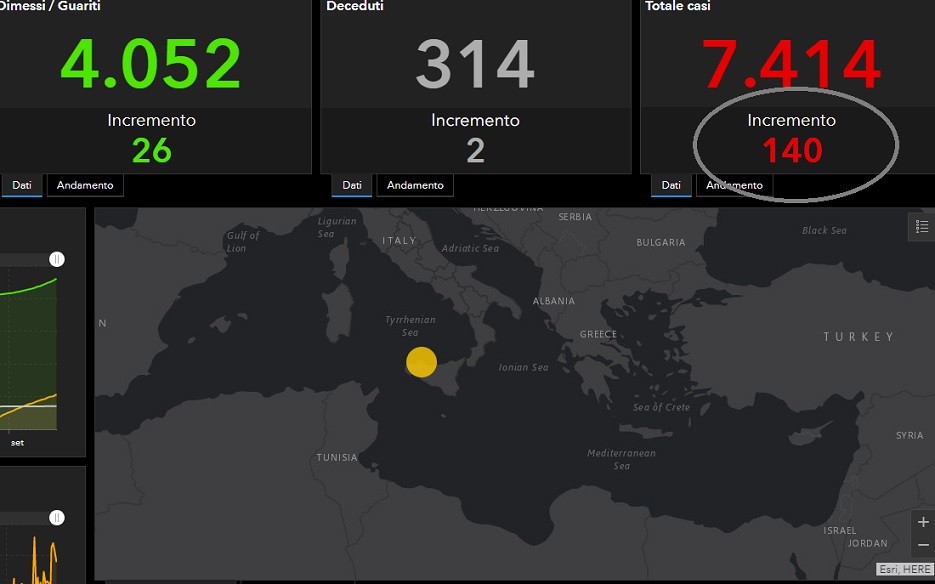Show Andamento tab under Totale casi
Screen dimensions: 935x584
734,185
